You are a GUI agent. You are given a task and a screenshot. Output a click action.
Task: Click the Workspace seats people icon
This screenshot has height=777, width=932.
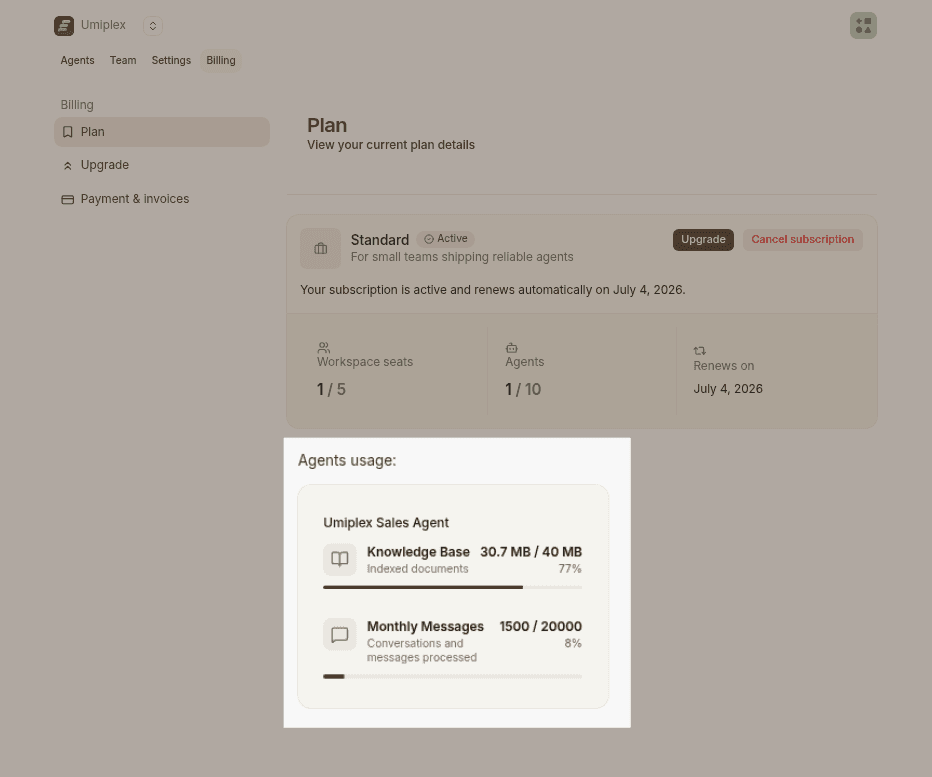(x=324, y=348)
